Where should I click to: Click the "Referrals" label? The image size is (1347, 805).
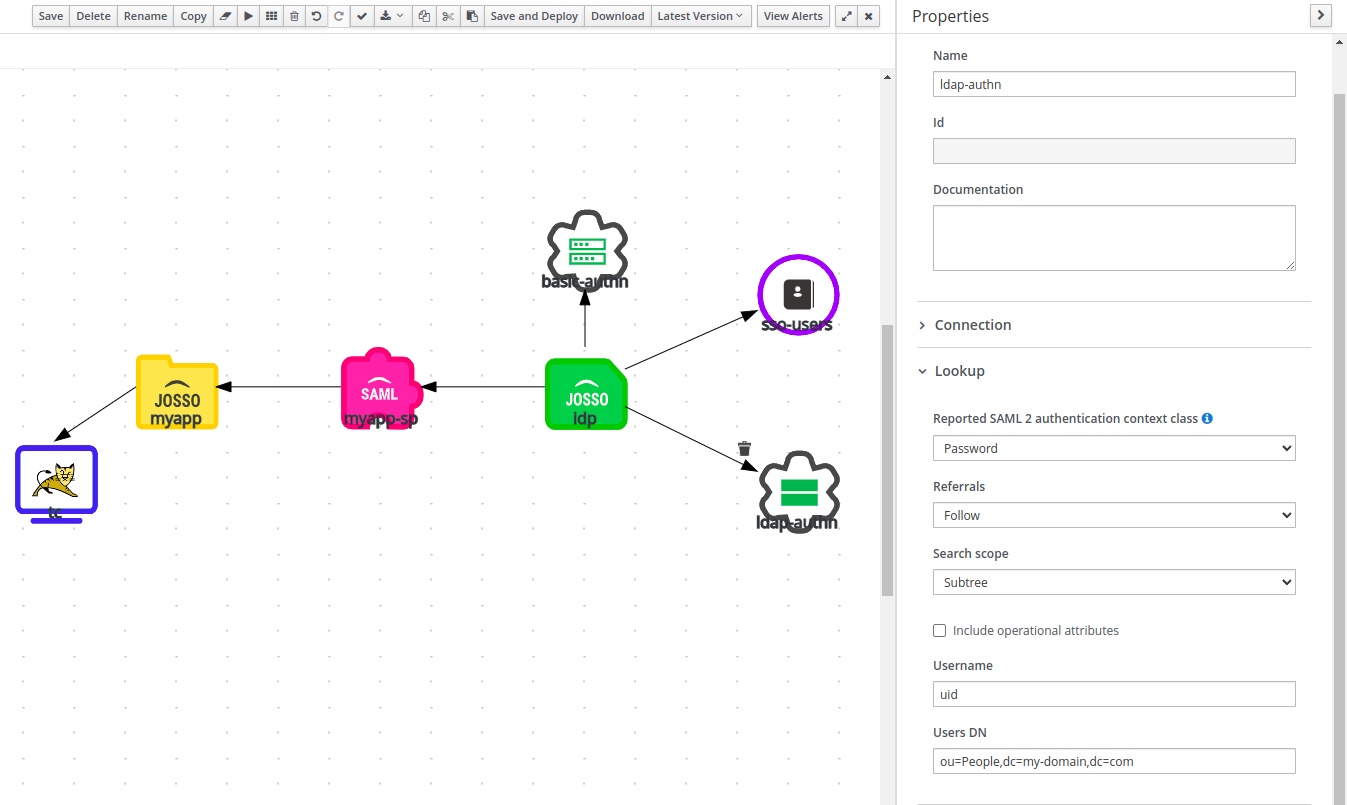coord(959,486)
